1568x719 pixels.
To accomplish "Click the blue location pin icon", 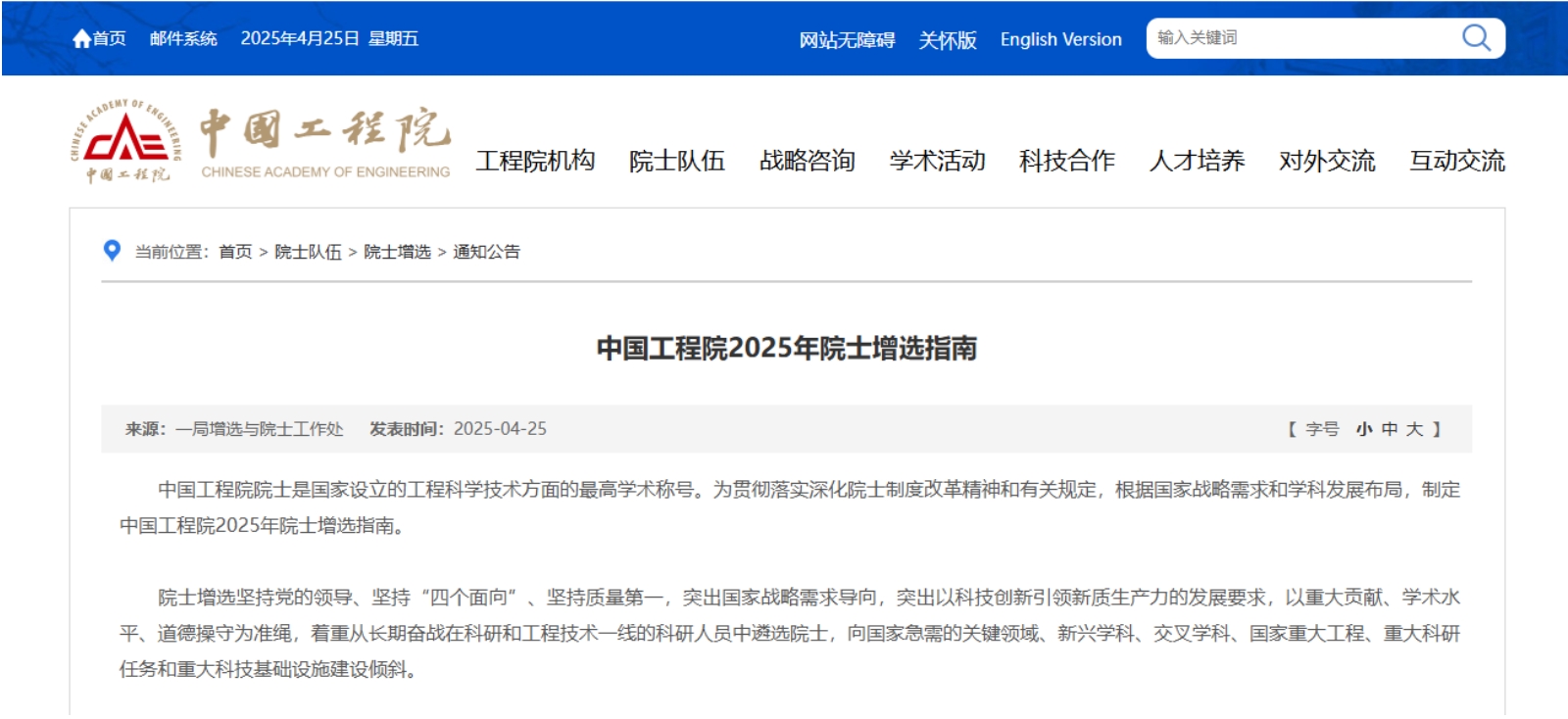I will tap(112, 251).
